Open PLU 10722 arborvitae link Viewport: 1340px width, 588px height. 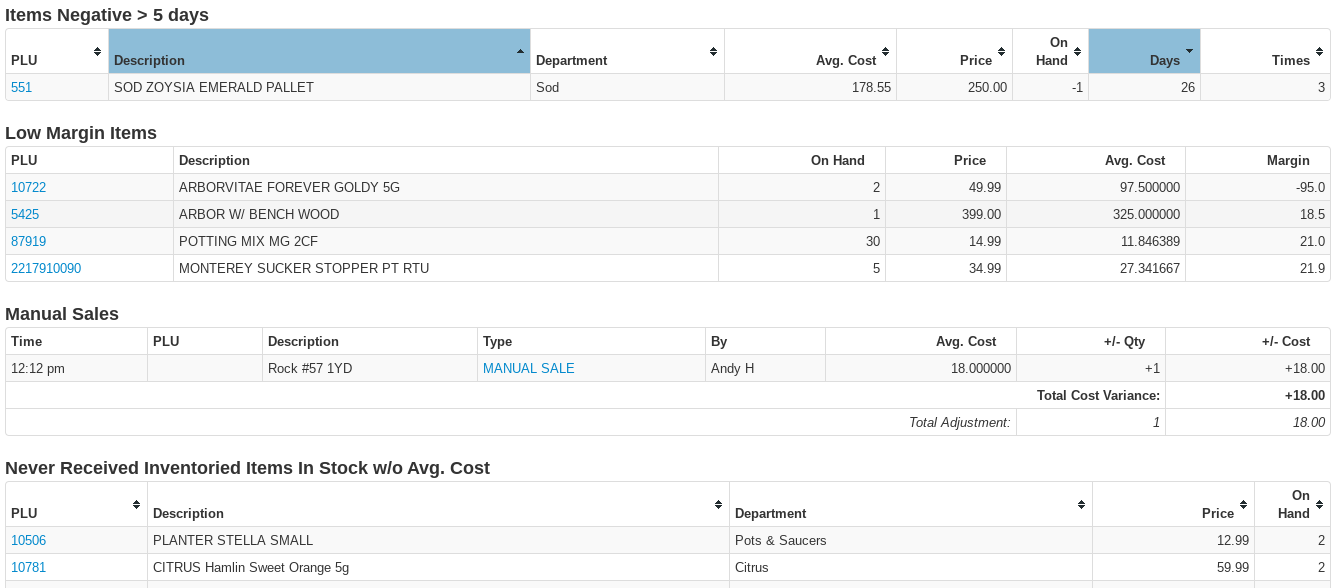point(28,187)
